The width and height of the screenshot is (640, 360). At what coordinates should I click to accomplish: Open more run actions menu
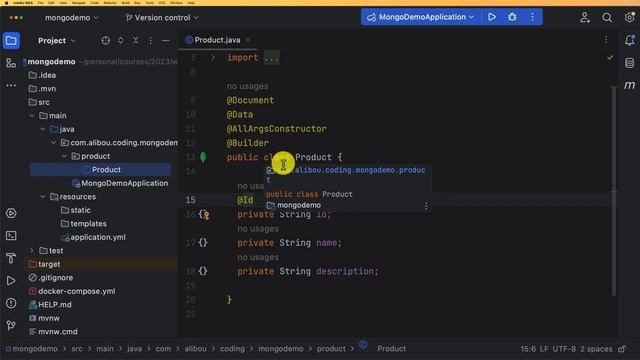tap(532, 17)
